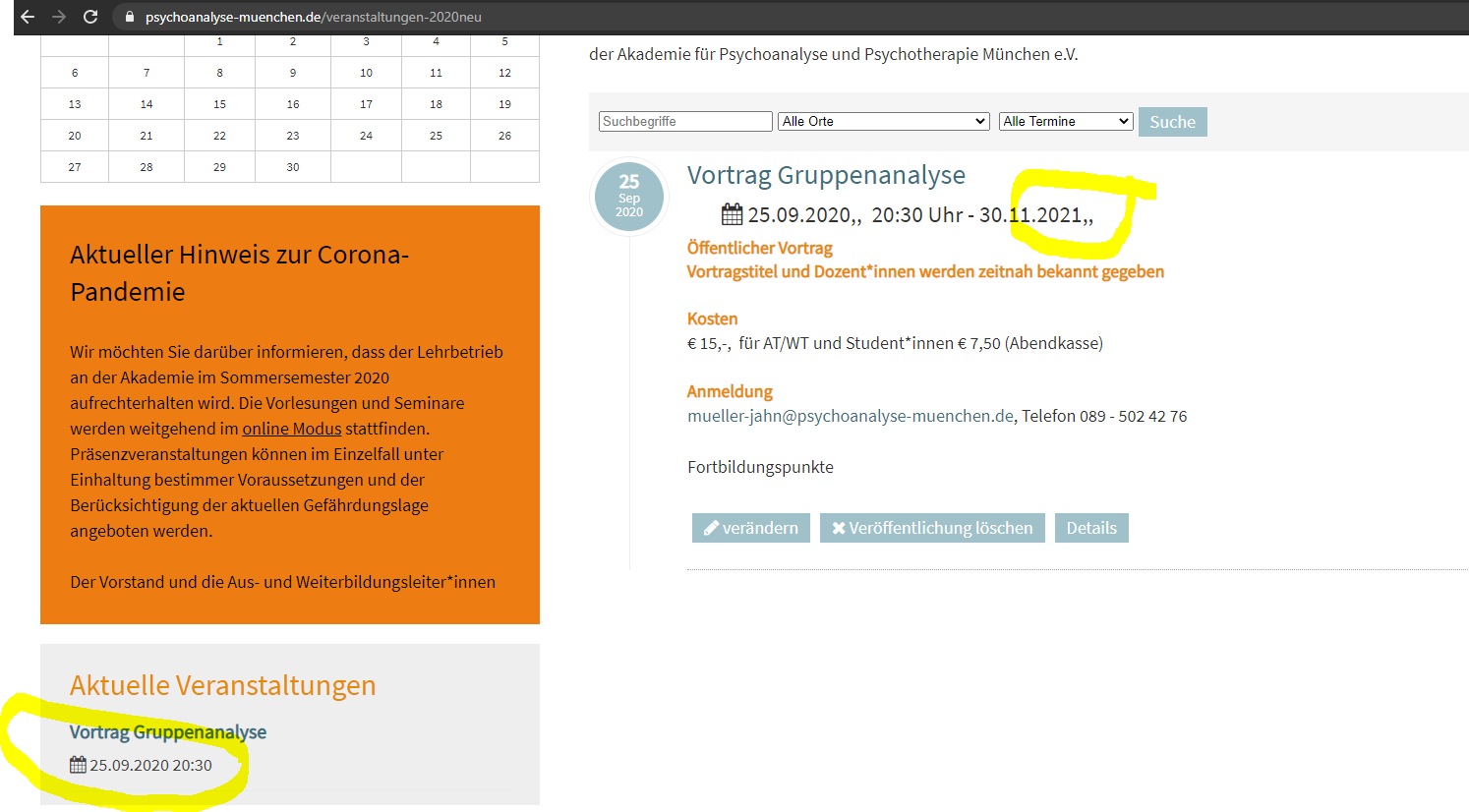Click calendar icon beside 25.09.2020, 20:30 Uhr
Image resolution: width=1469 pixels, height=812 pixels.
(x=732, y=214)
